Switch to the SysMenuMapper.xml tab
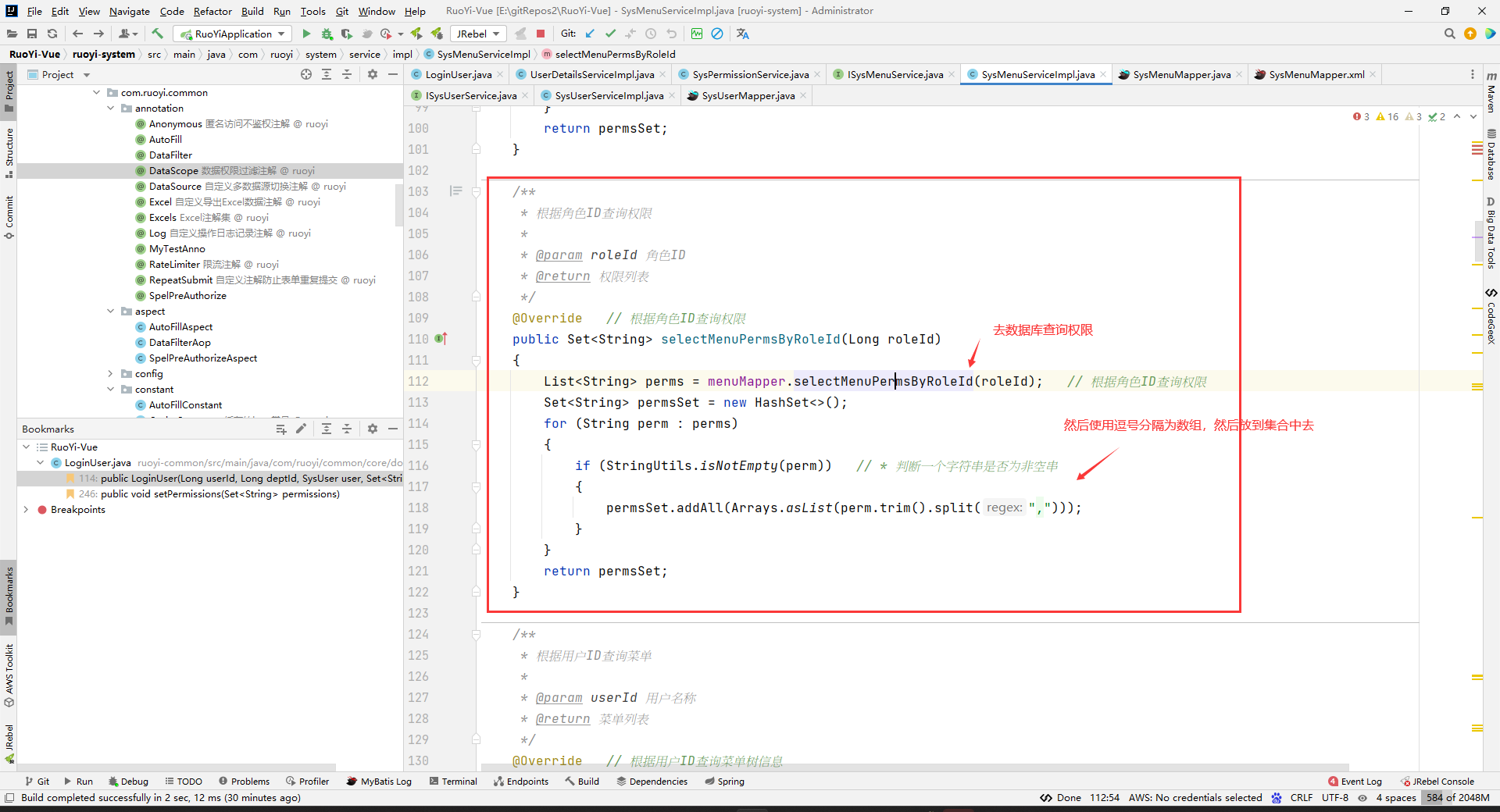The height and width of the screenshot is (812, 1500). pyautogui.click(x=1316, y=74)
